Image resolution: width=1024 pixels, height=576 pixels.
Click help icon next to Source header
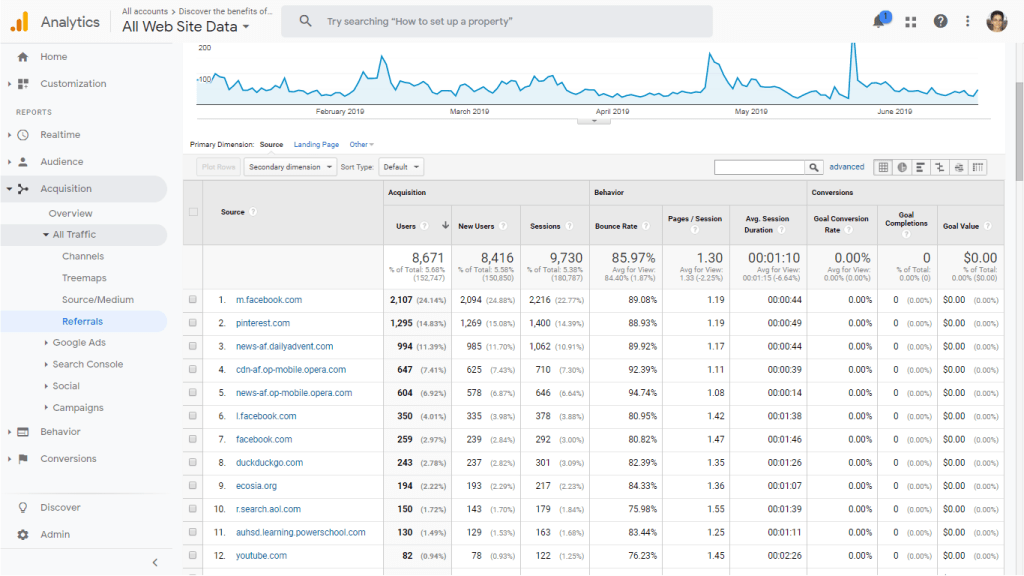pos(253,212)
